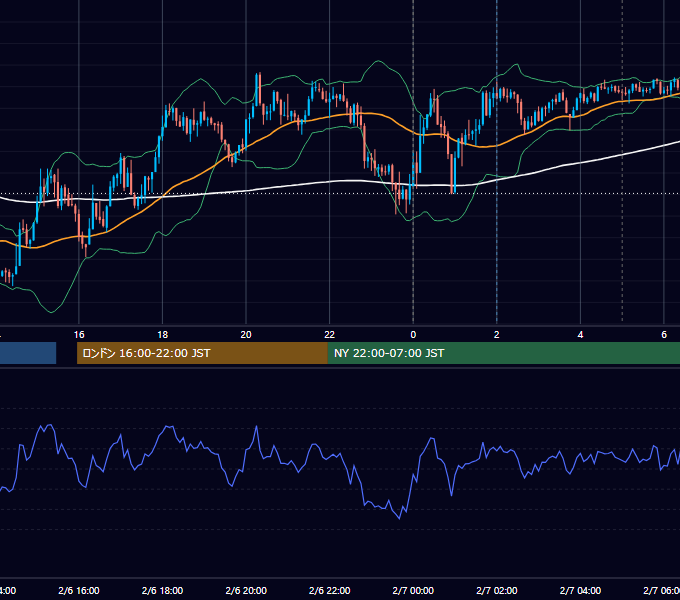Click the blue session bar before London
The width and height of the screenshot is (680, 600).
(28, 353)
